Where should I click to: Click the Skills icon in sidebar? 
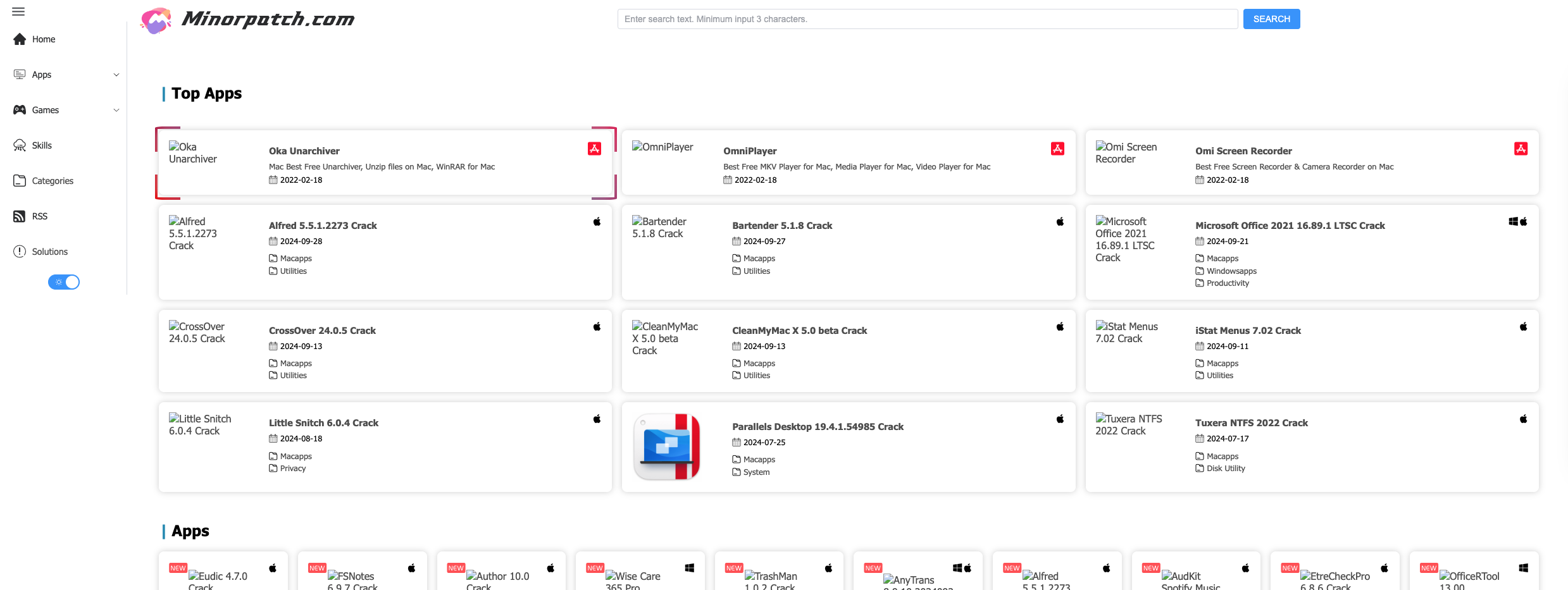point(20,145)
